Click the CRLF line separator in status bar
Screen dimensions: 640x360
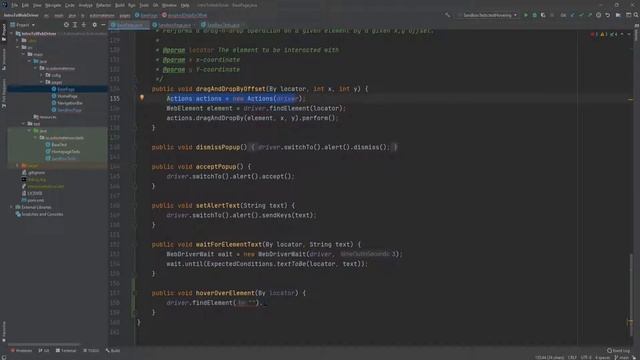tap(572, 357)
